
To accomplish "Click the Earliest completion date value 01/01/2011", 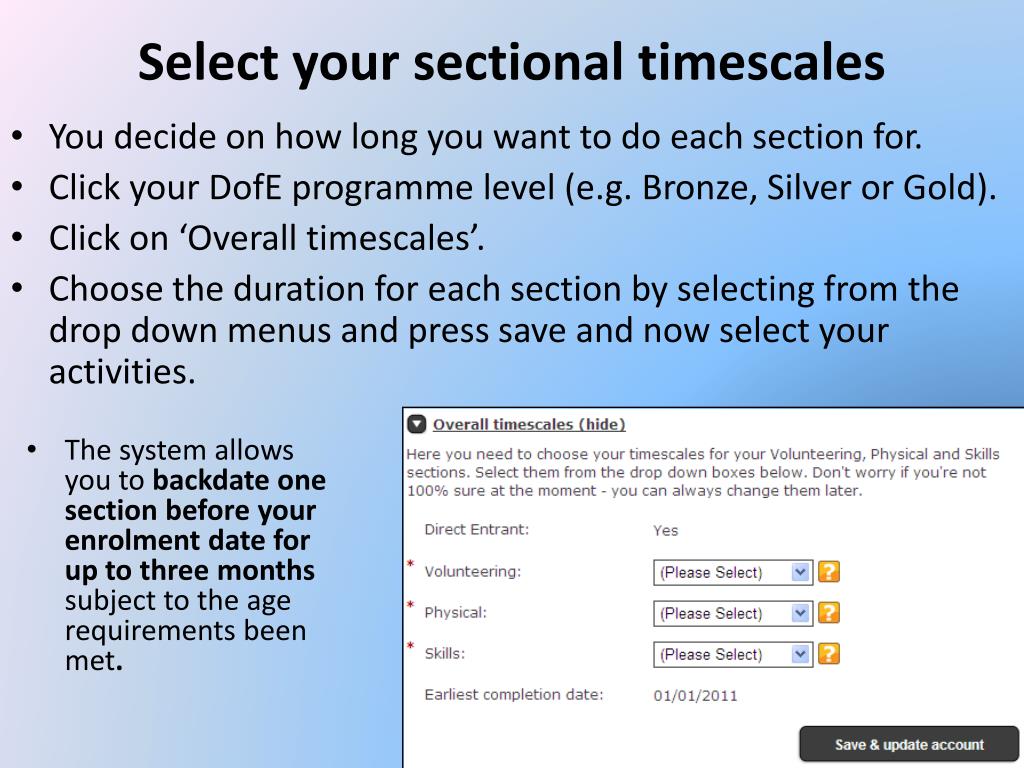I will tap(695, 696).
